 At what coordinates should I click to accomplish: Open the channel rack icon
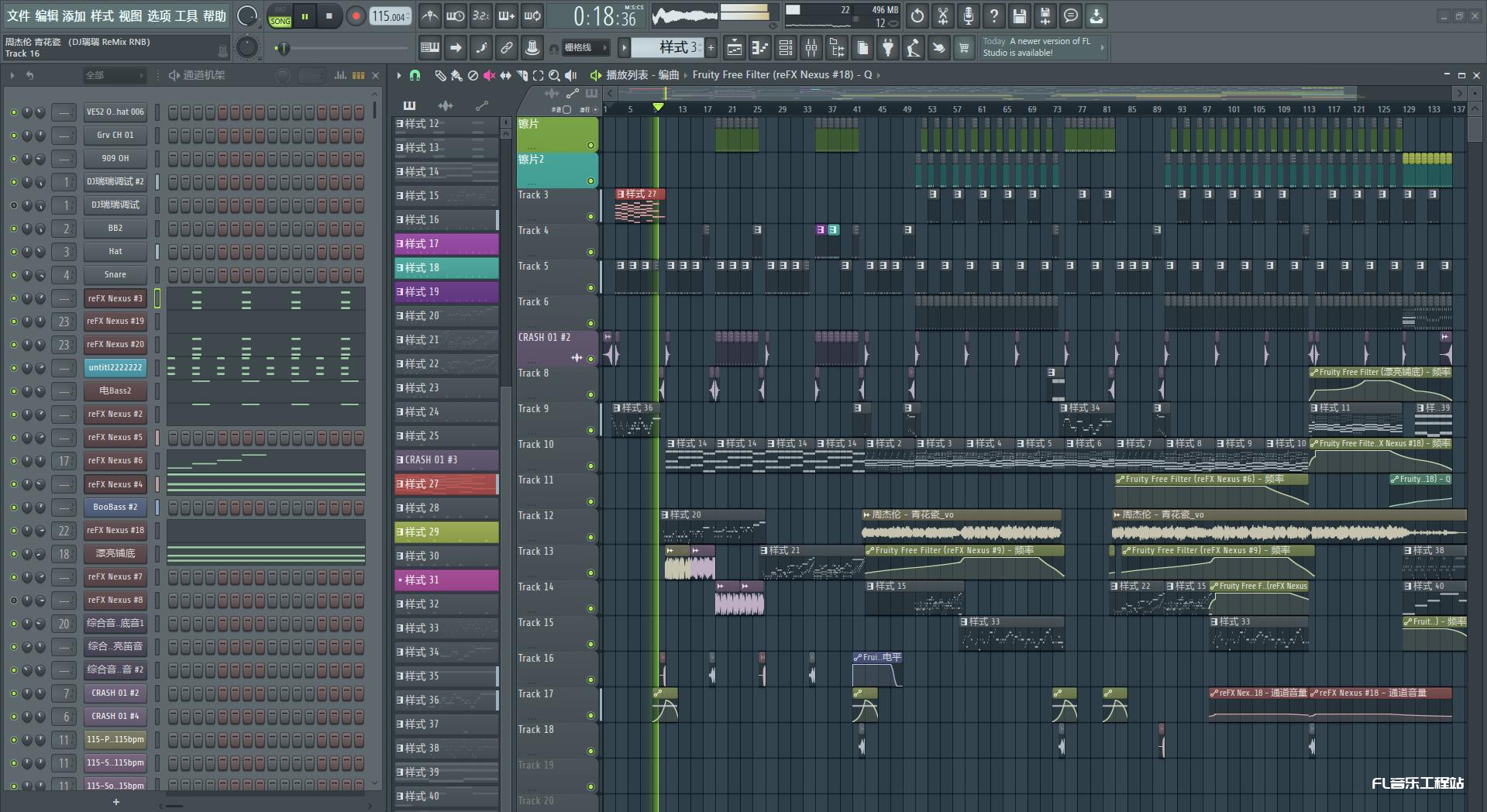tap(786, 48)
